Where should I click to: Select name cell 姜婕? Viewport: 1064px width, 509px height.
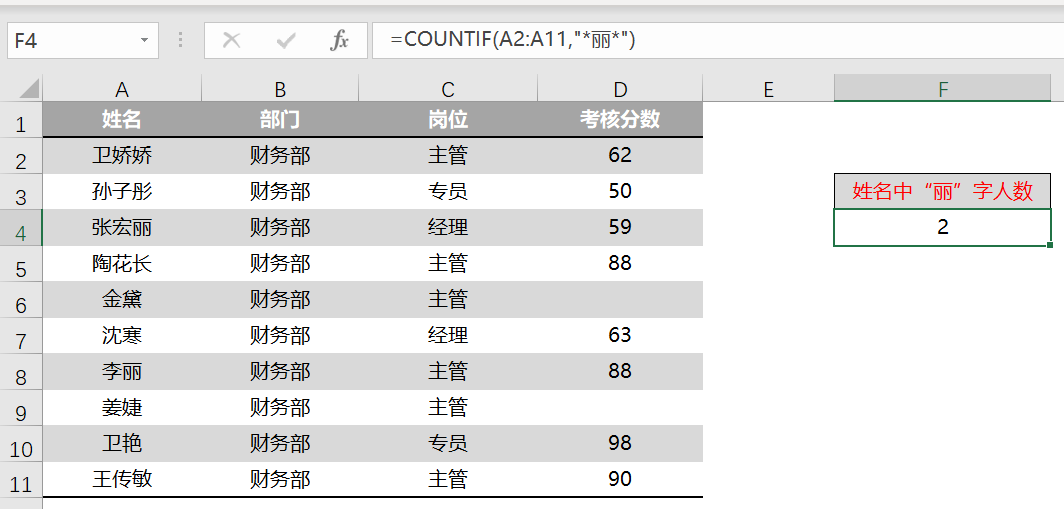click(122, 407)
